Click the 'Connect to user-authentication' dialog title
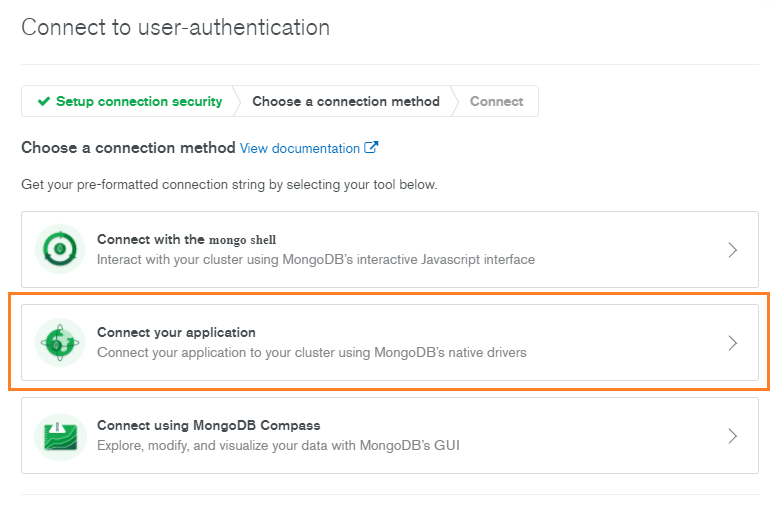Screen dimensions: 774x507 point(175,27)
